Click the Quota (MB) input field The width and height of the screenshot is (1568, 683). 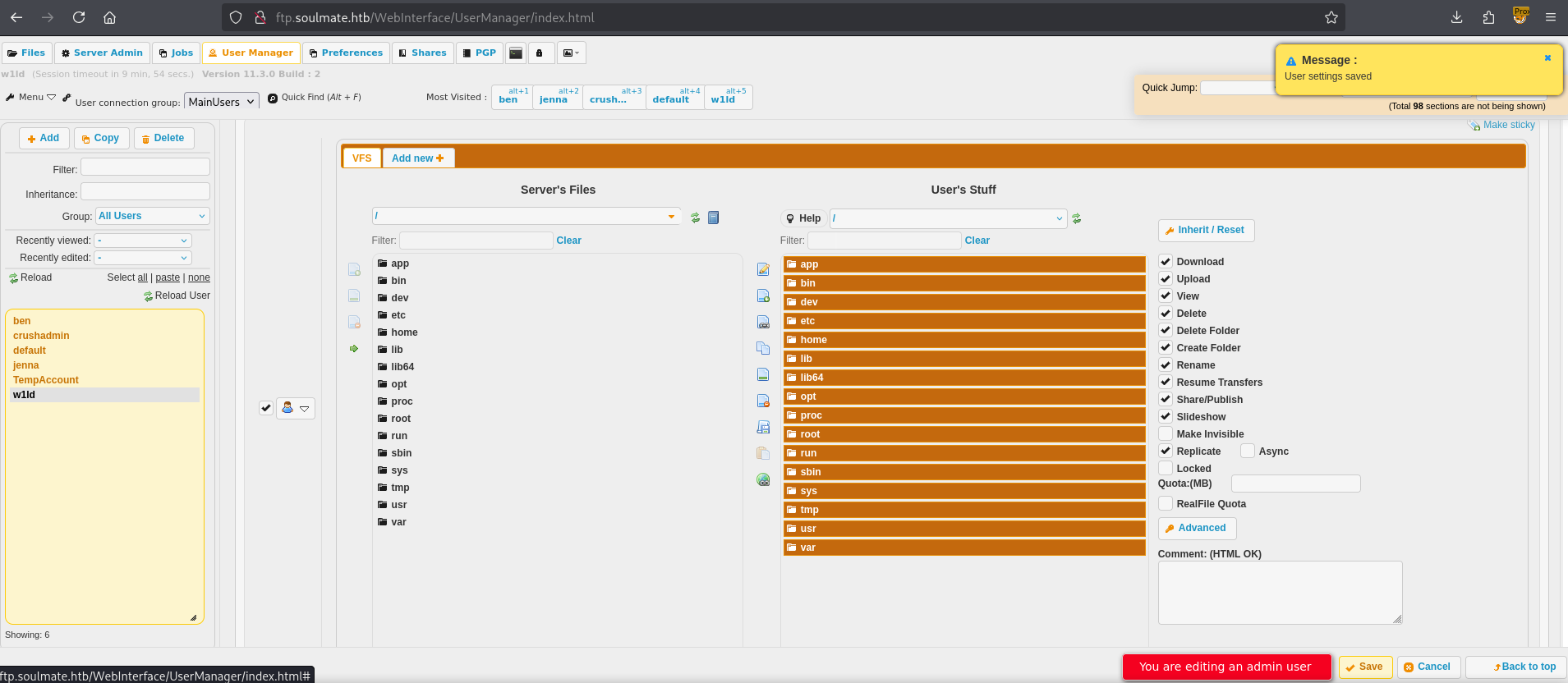[1295, 484]
